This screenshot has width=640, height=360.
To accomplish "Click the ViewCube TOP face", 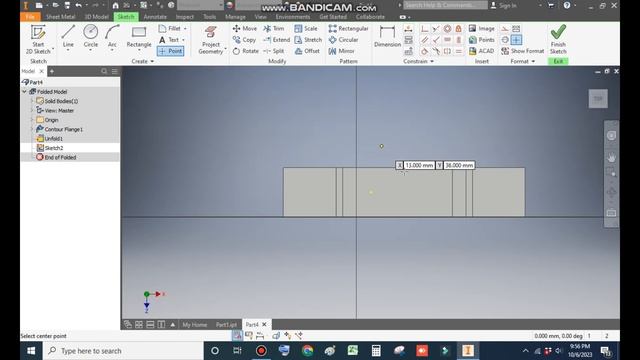I will click(x=598, y=99).
